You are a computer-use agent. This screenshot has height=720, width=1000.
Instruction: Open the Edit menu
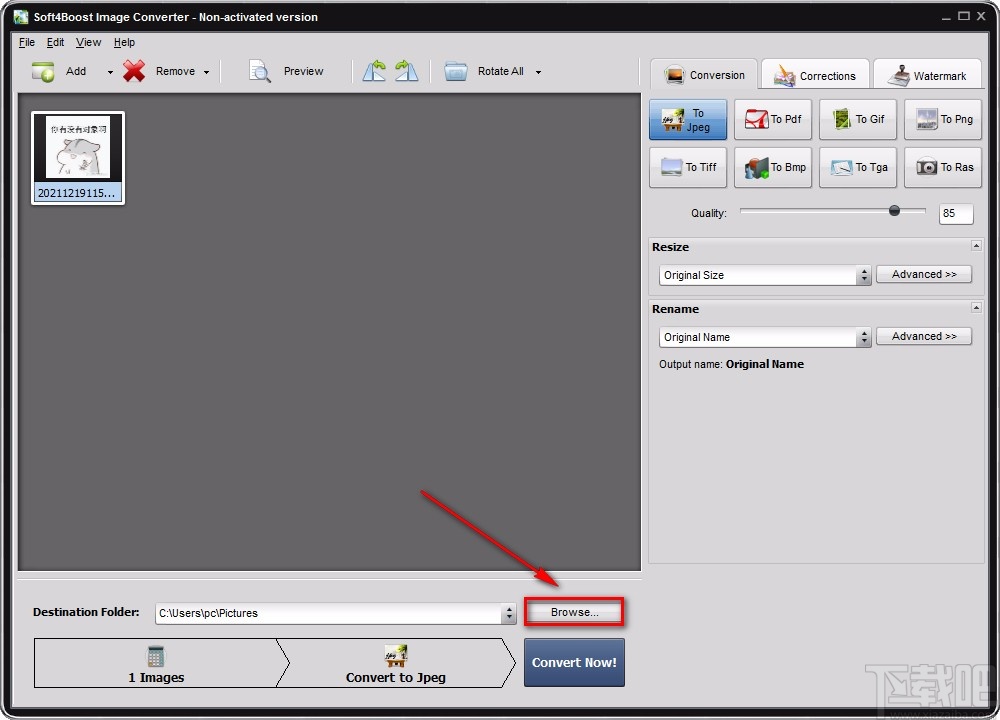pos(55,42)
